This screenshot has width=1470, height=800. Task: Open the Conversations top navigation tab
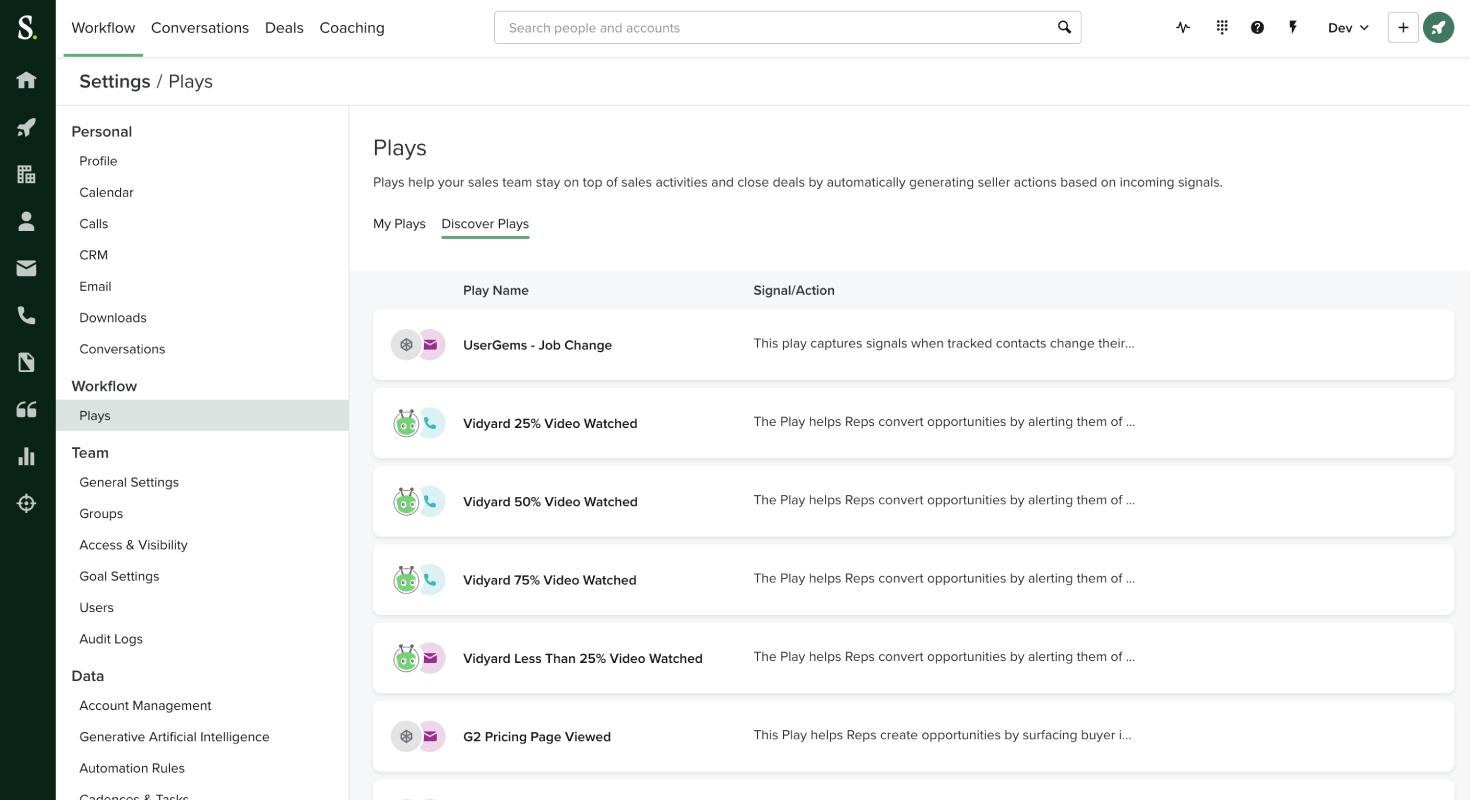[x=200, y=28]
